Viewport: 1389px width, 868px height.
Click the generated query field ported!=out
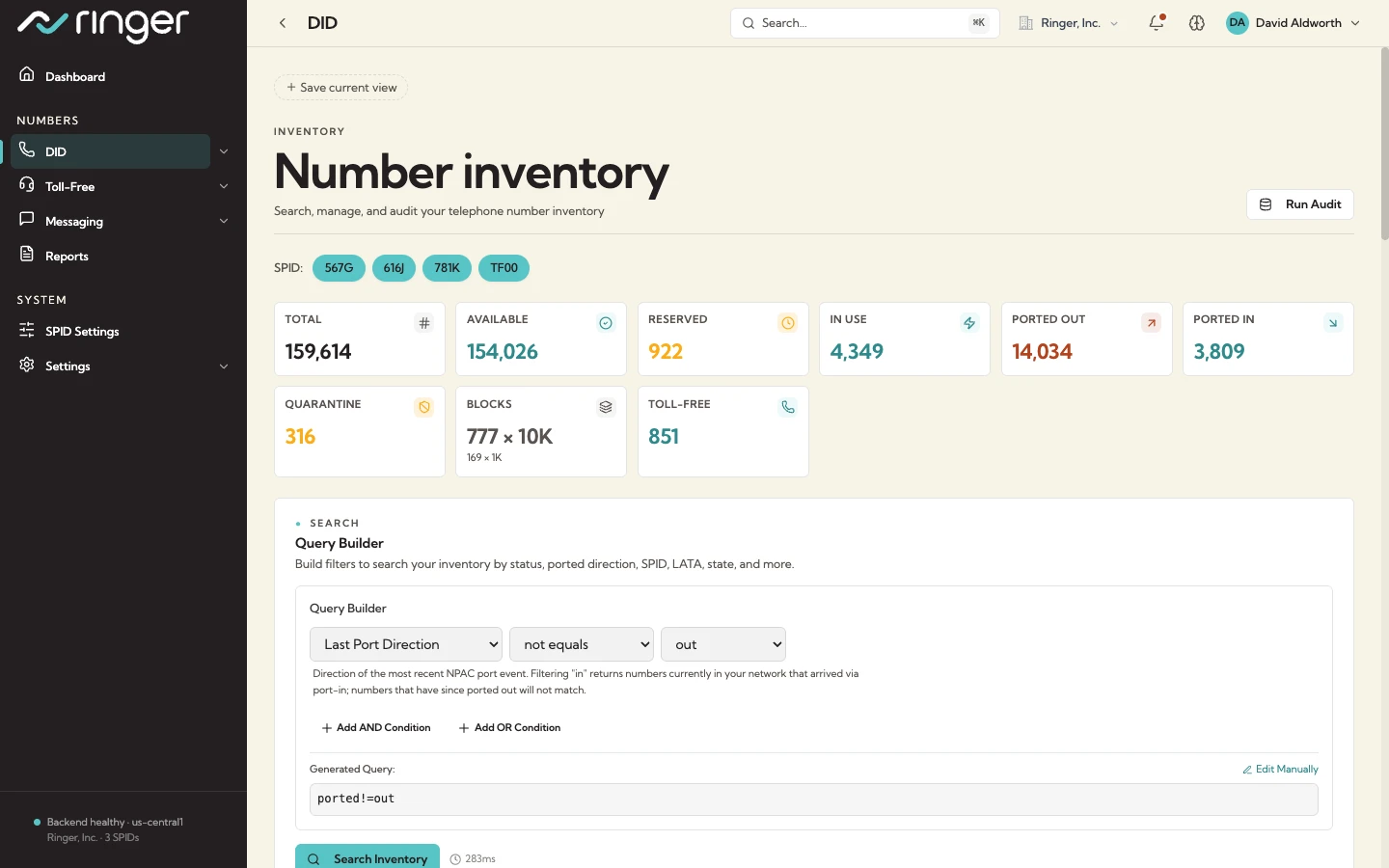tap(813, 800)
